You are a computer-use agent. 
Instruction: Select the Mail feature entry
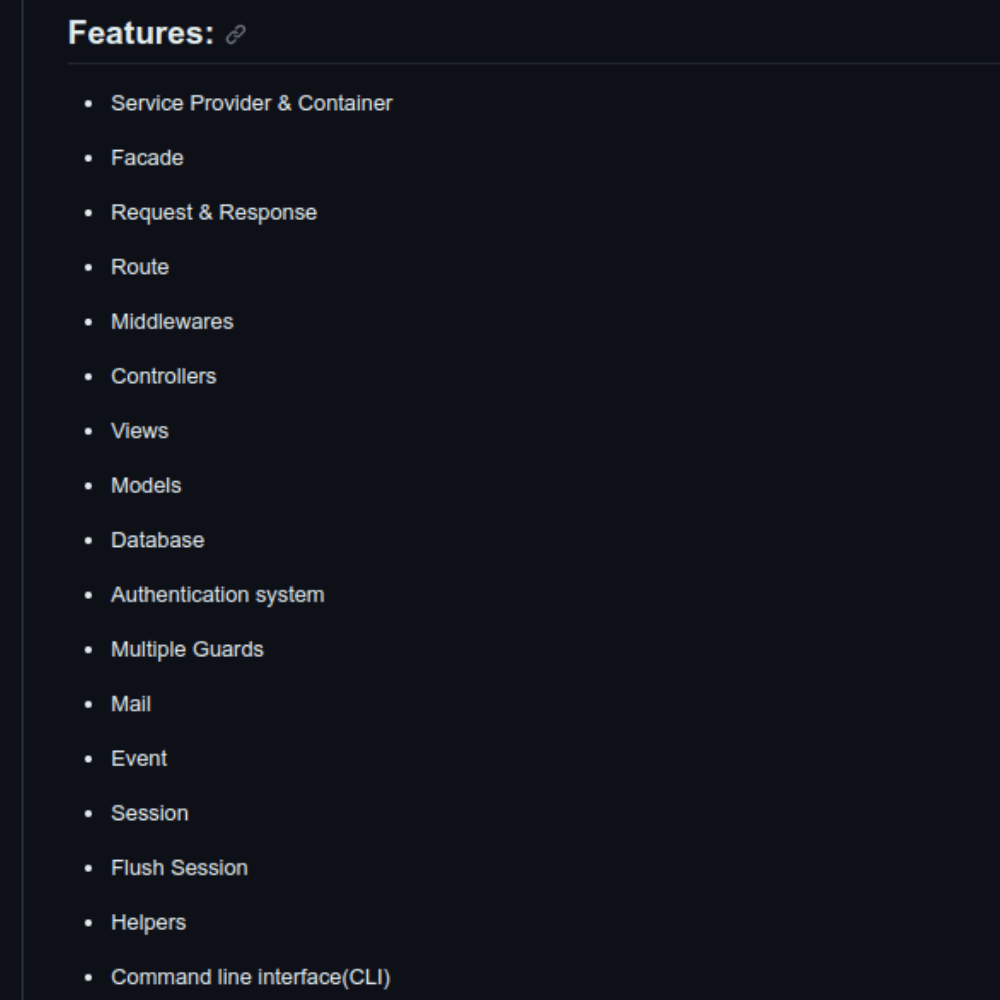click(131, 704)
